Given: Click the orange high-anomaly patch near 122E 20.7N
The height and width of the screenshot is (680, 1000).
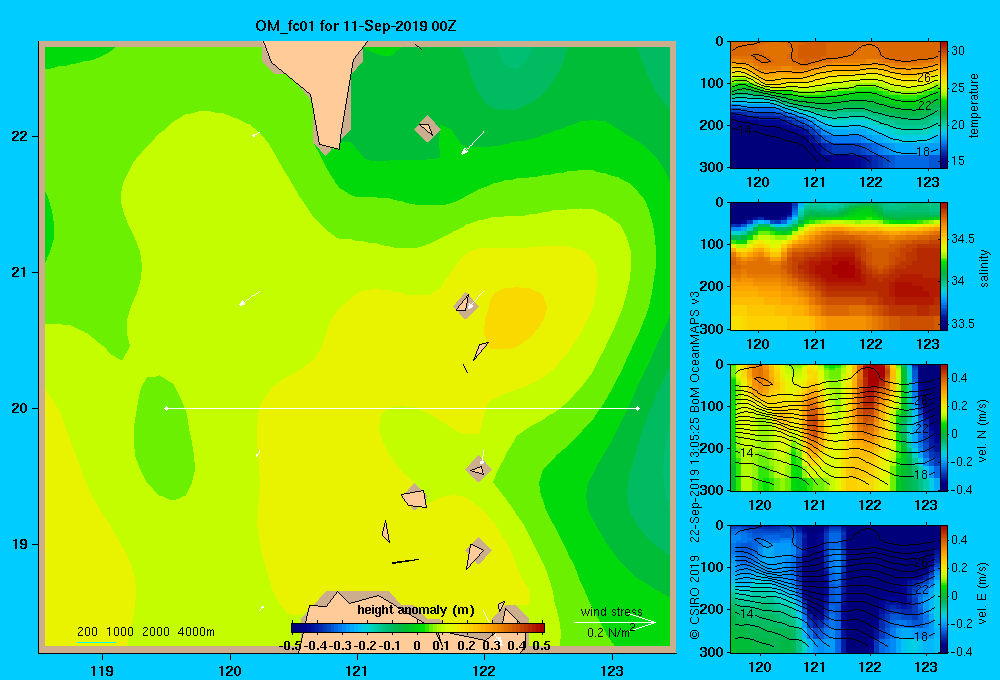Looking at the screenshot, I should (515, 318).
